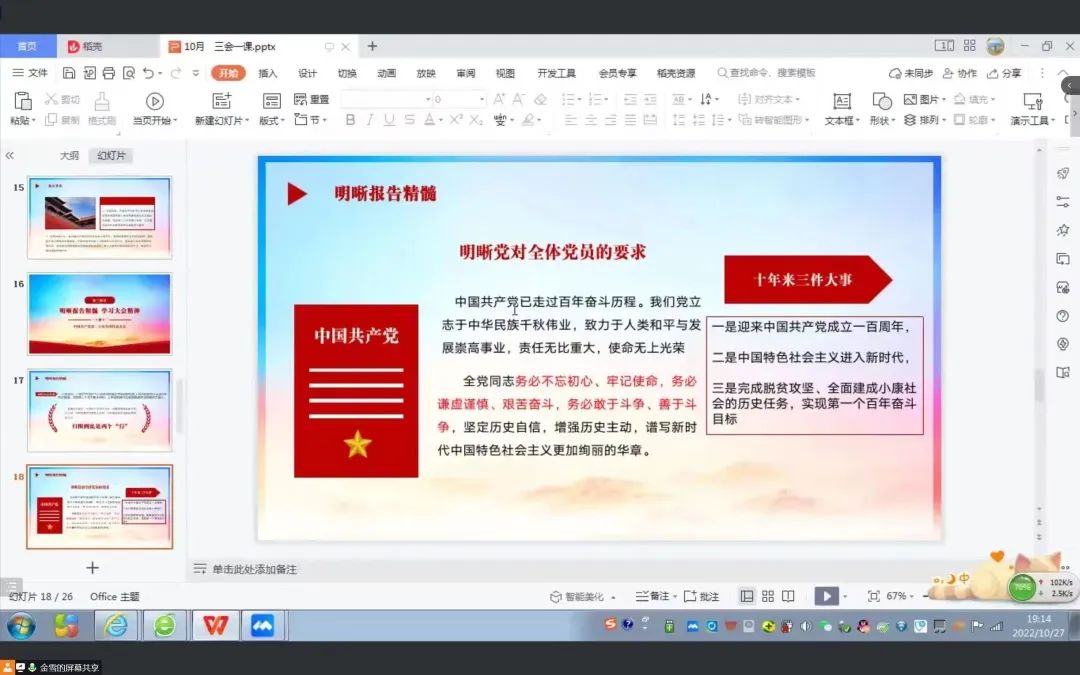
Task: Switch to reading view in status bar
Action: pyautogui.click(x=788, y=596)
